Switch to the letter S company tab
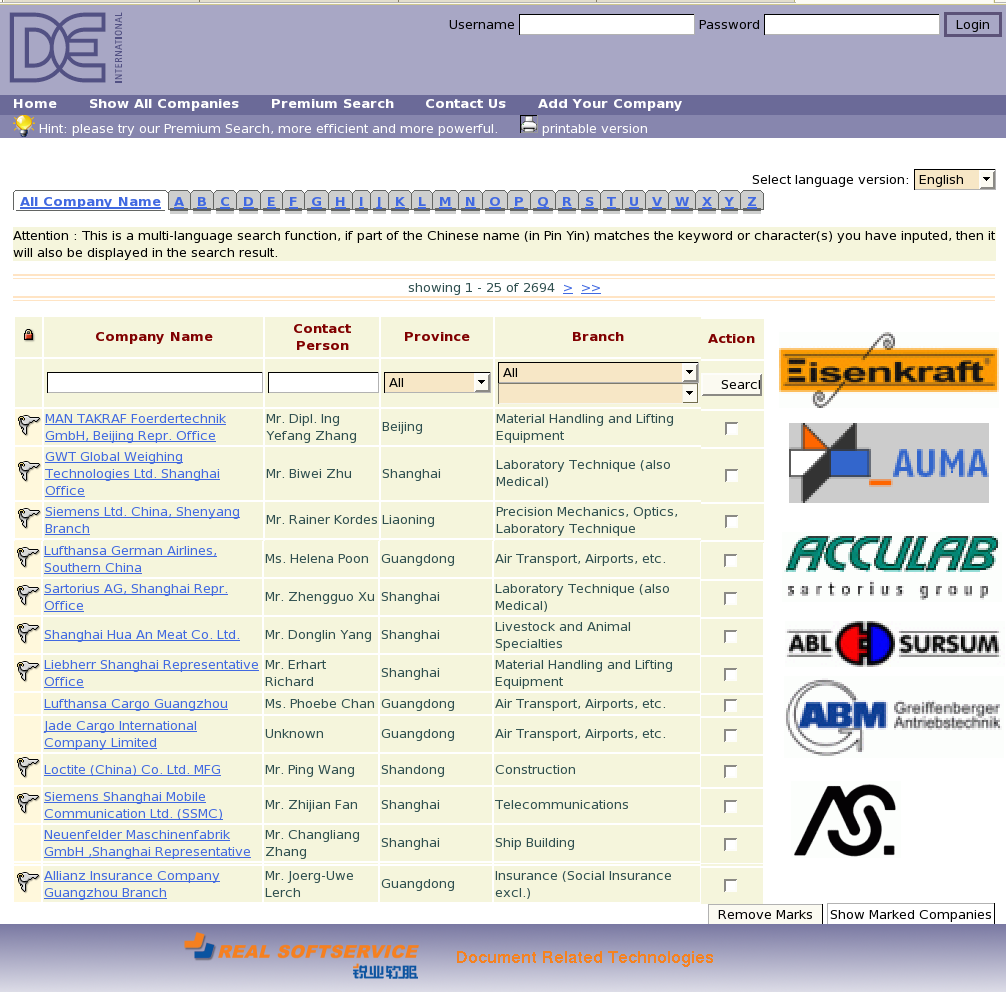 click(589, 201)
